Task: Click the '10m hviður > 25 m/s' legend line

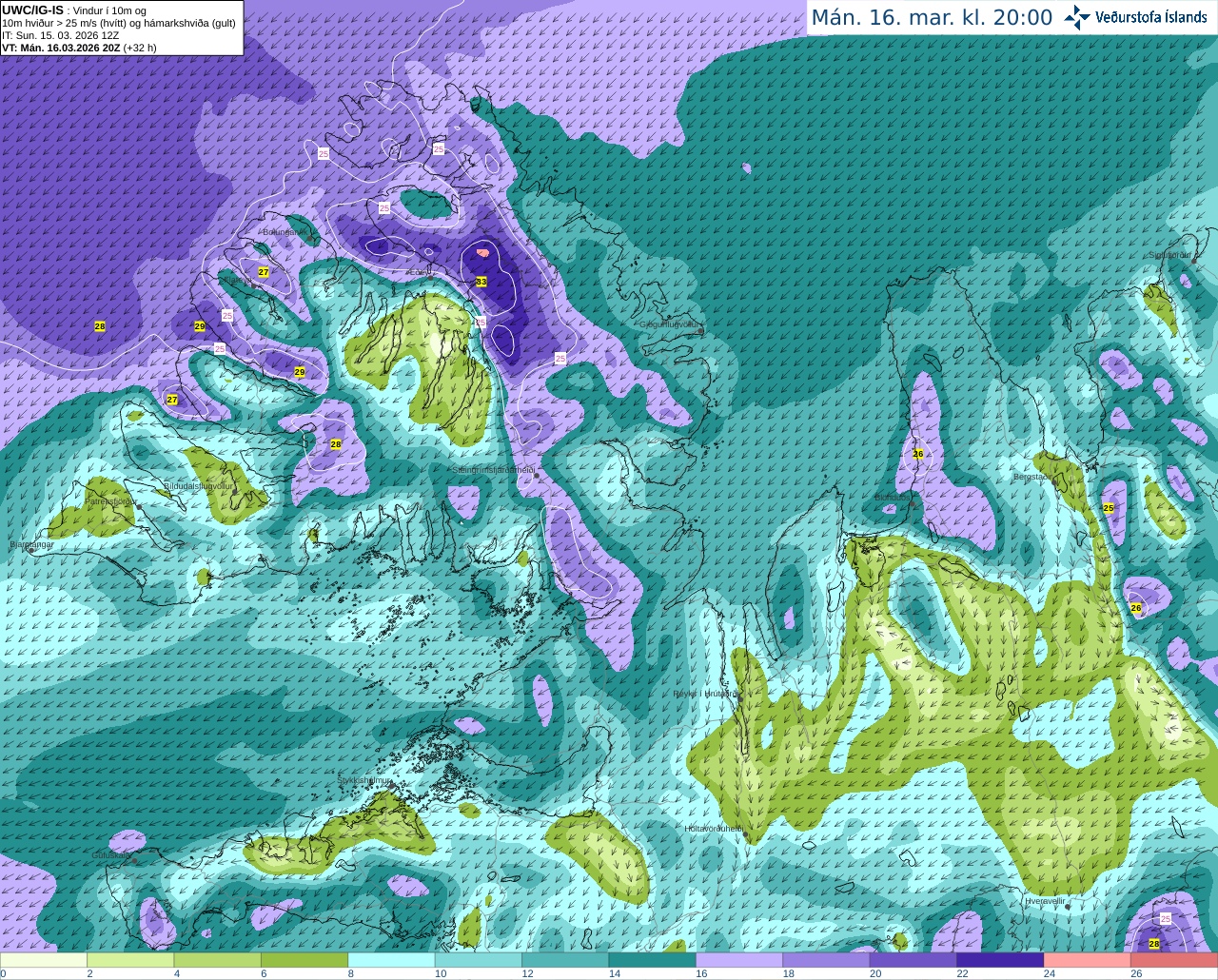Action: pyautogui.click(x=119, y=23)
